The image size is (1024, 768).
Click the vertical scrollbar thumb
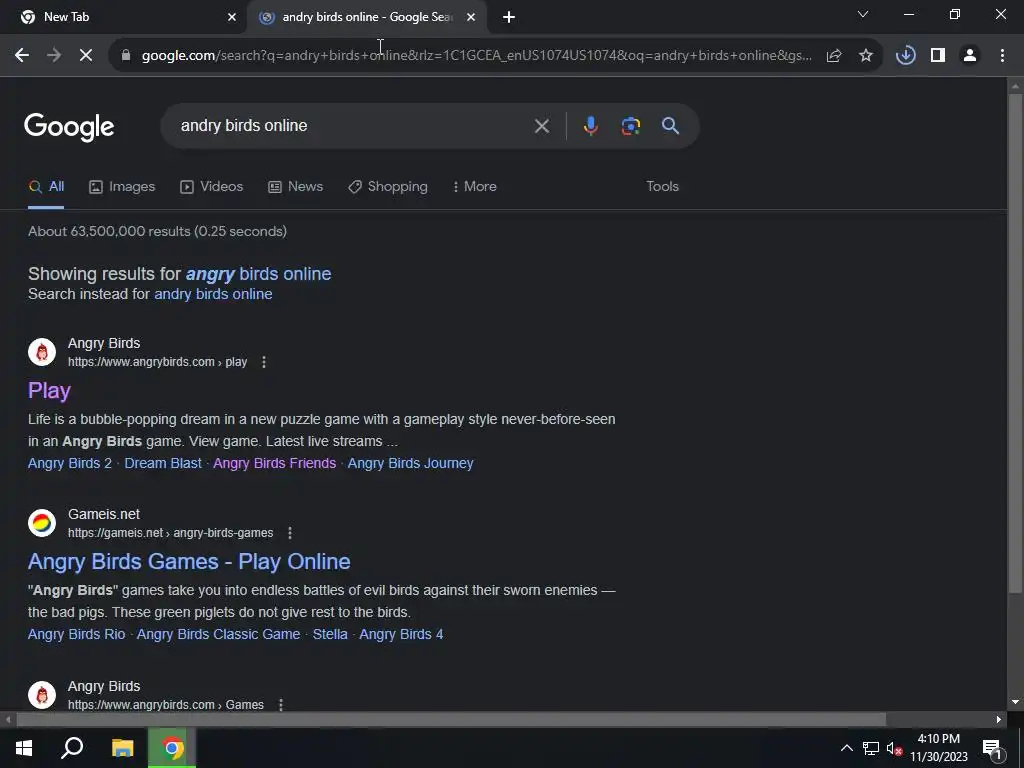[1015, 344]
